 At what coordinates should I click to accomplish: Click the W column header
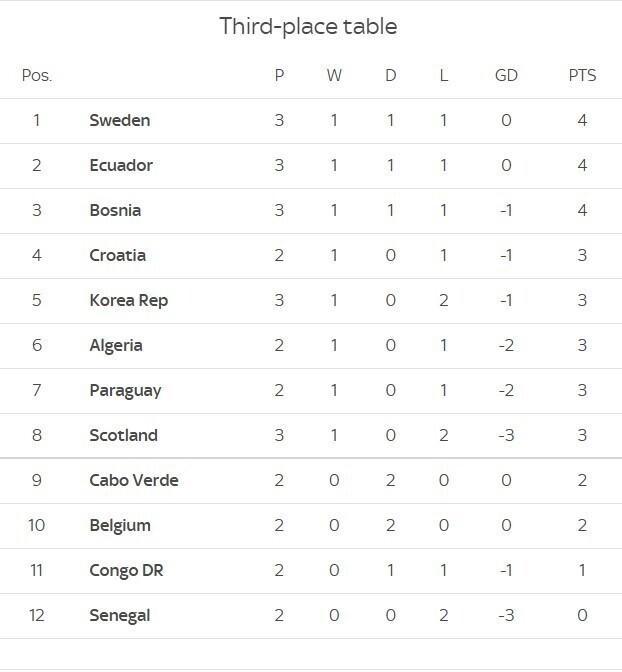[x=334, y=75]
